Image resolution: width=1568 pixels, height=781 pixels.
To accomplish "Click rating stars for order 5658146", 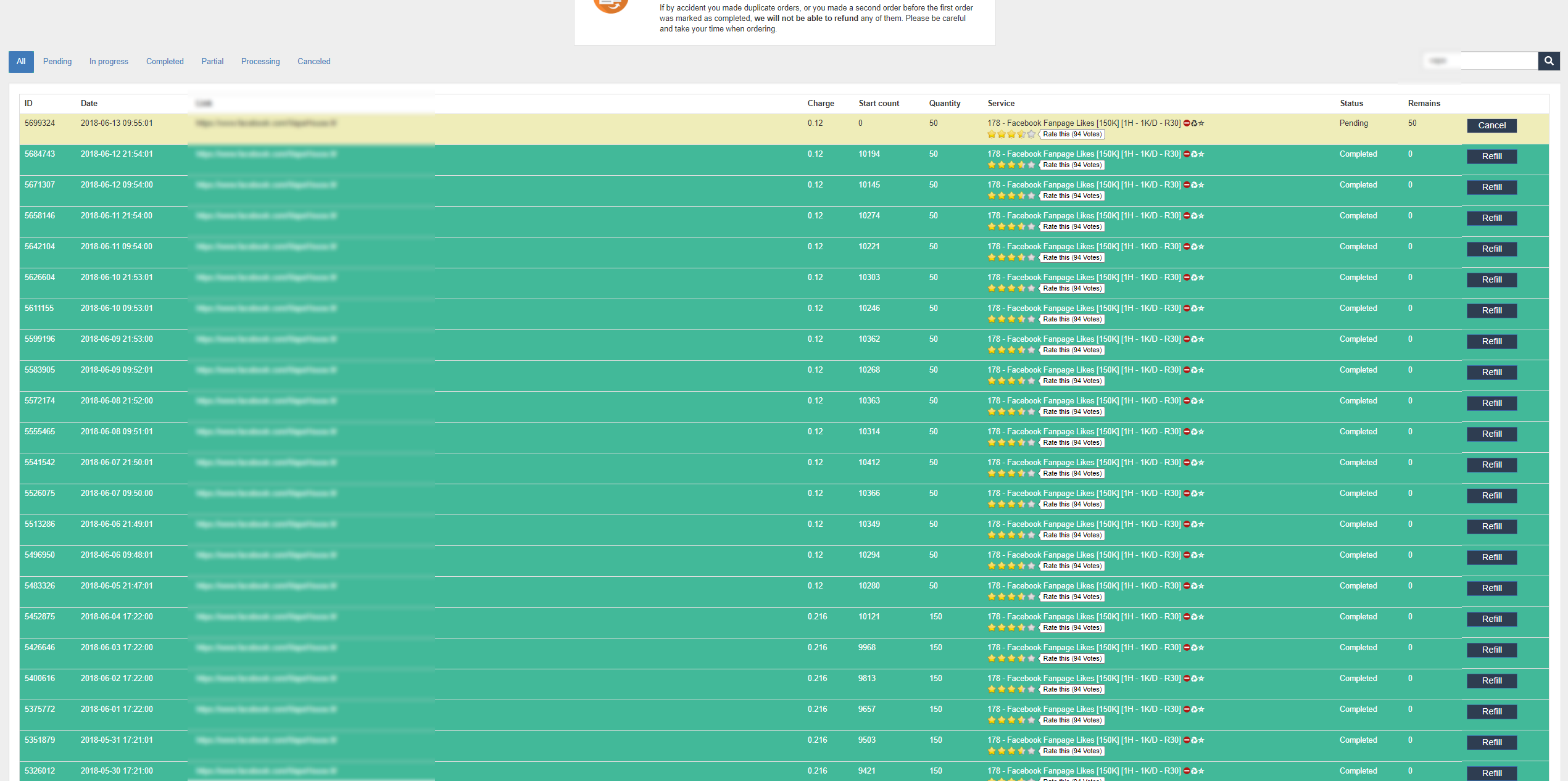I will (x=1011, y=226).
